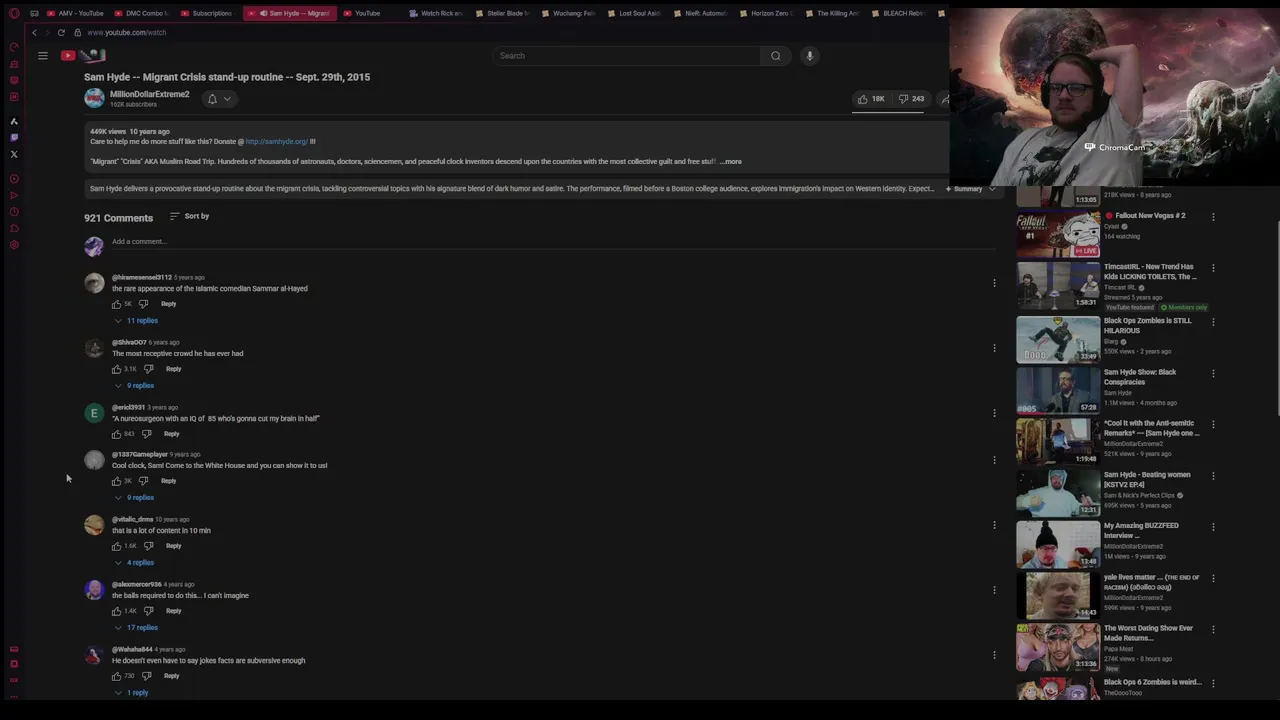Dislike the comment by @Wahaha844
The image size is (1280, 720).
[146, 676]
